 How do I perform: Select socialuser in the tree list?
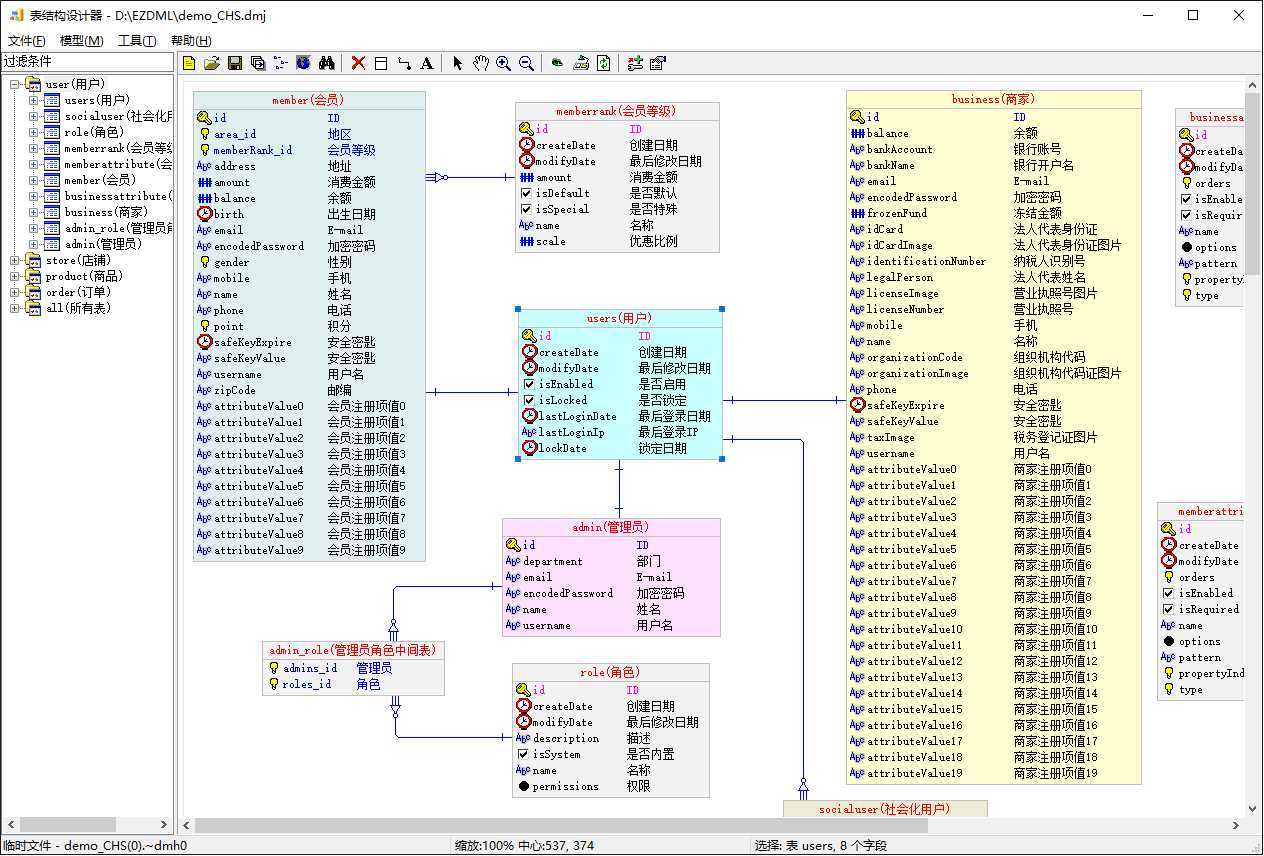(118, 116)
